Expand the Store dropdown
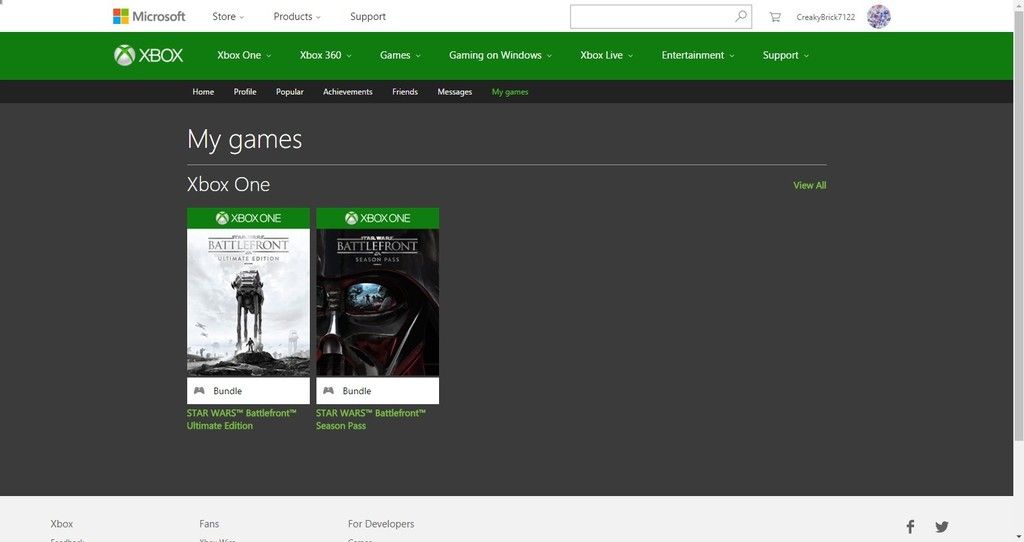The image size is (1024, 542). coord(228,16)
